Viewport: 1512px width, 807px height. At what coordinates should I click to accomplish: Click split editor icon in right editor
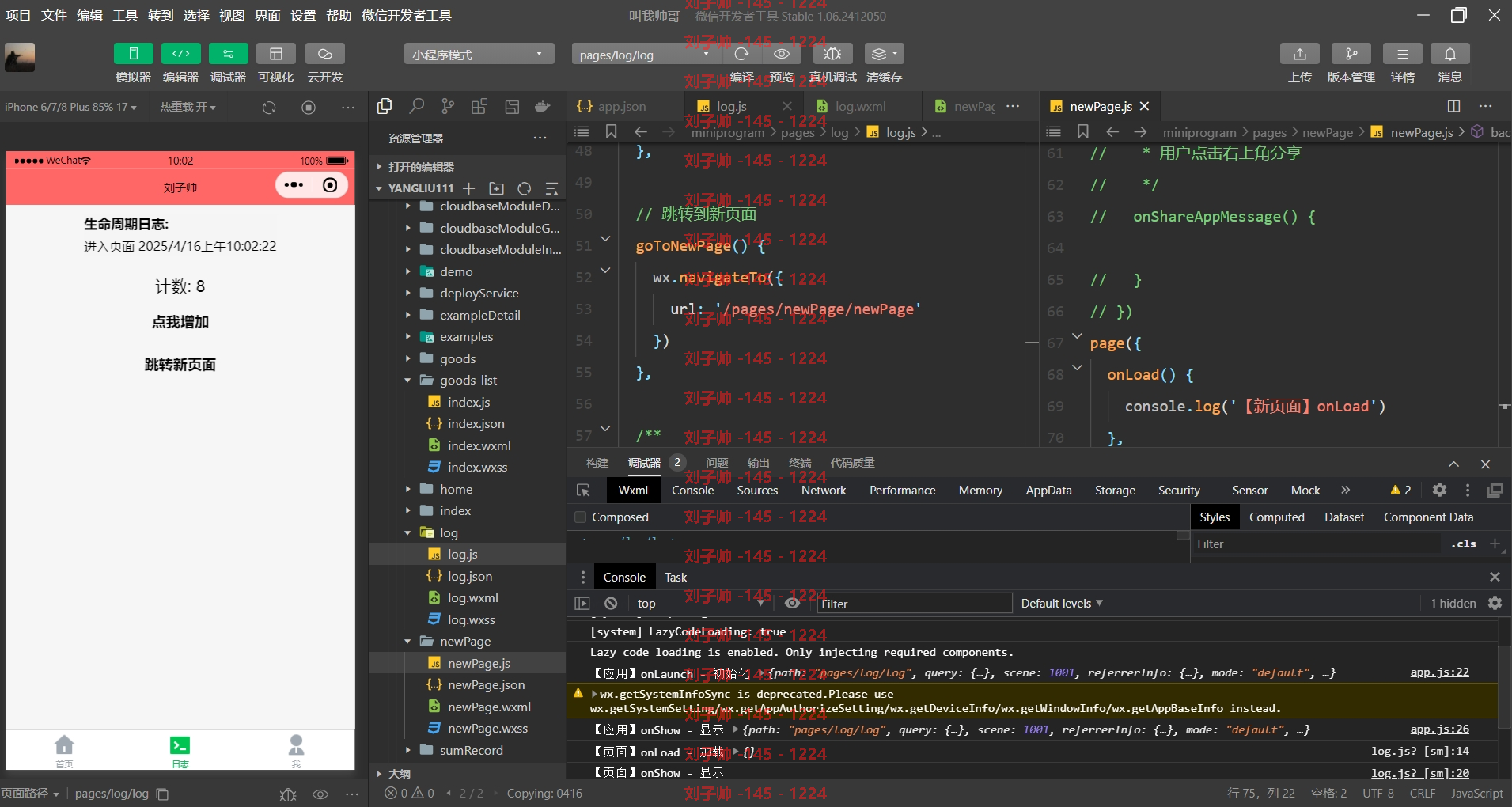pos(1453,106)
